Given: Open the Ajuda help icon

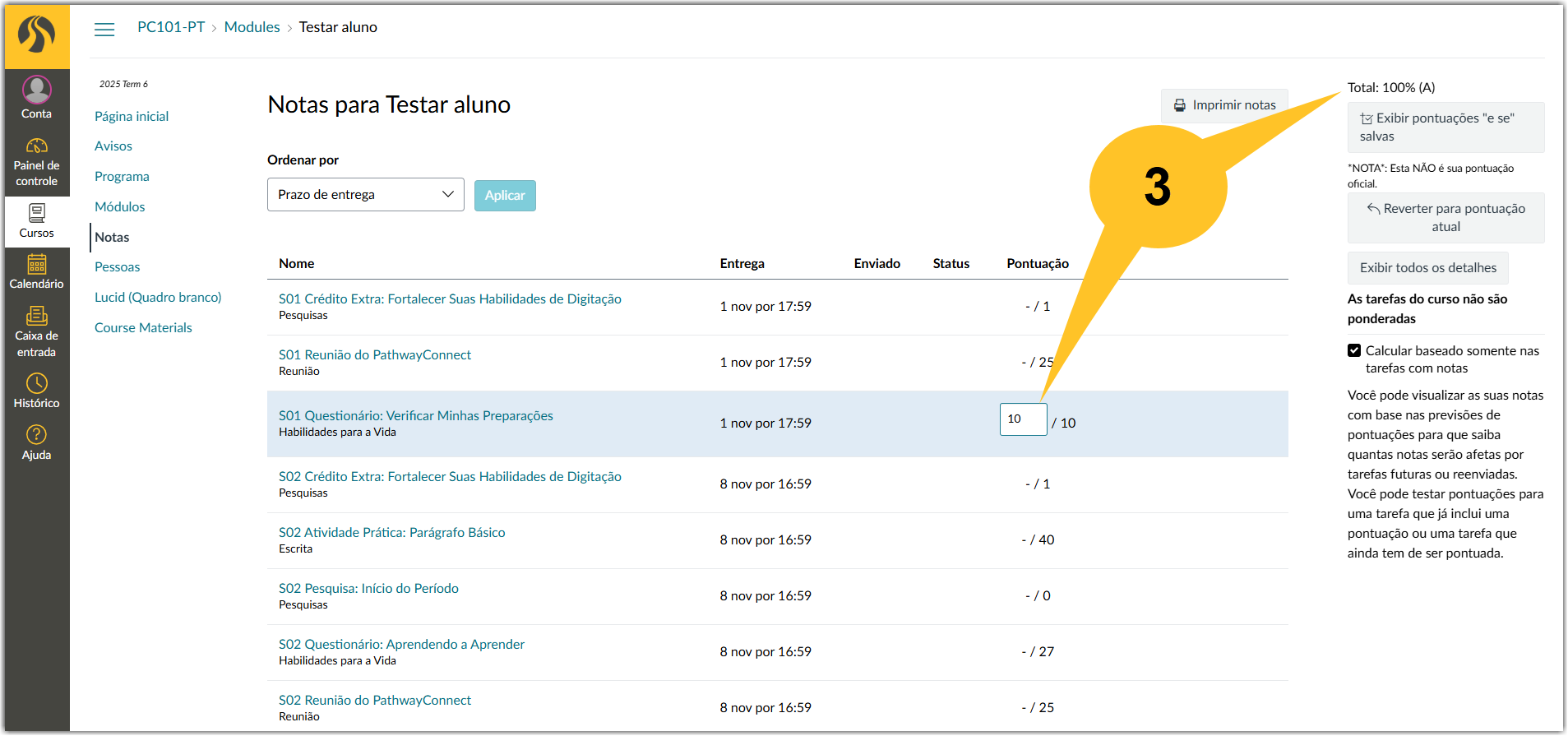Looking at the screenshot, I should click(37, 434).
